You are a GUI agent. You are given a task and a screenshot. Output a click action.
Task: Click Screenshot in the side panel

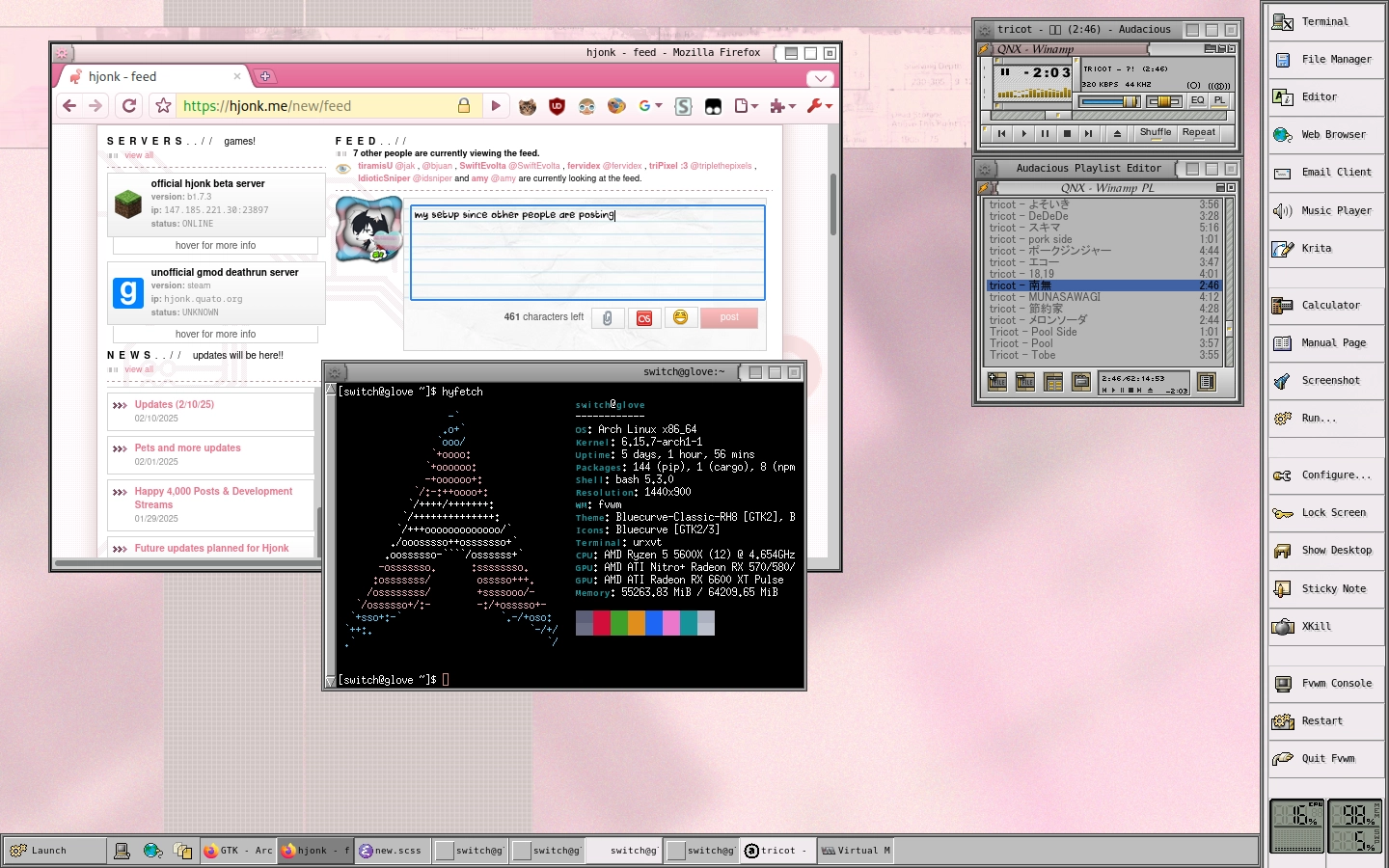pyautogui.click(x=1327, y=380)
